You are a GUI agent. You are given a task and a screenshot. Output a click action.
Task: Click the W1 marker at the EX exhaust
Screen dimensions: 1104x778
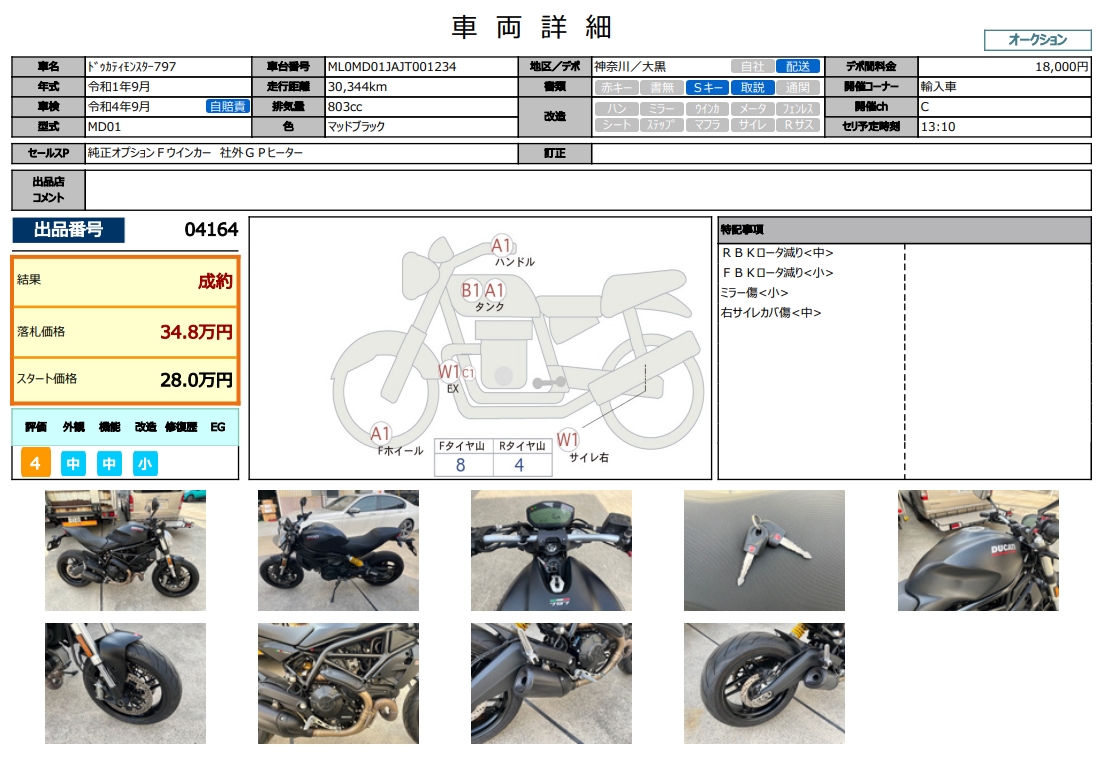pos(448,371)
